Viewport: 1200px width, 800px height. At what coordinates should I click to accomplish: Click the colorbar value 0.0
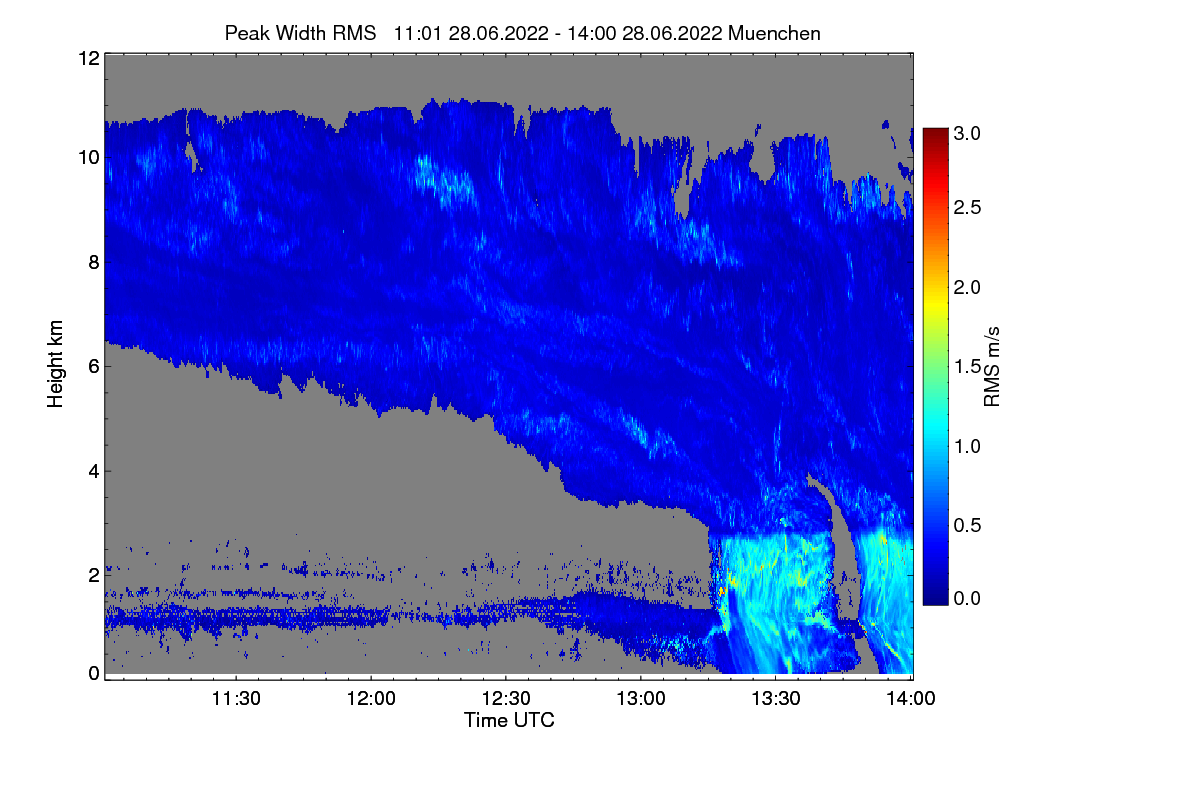[968, 598]
